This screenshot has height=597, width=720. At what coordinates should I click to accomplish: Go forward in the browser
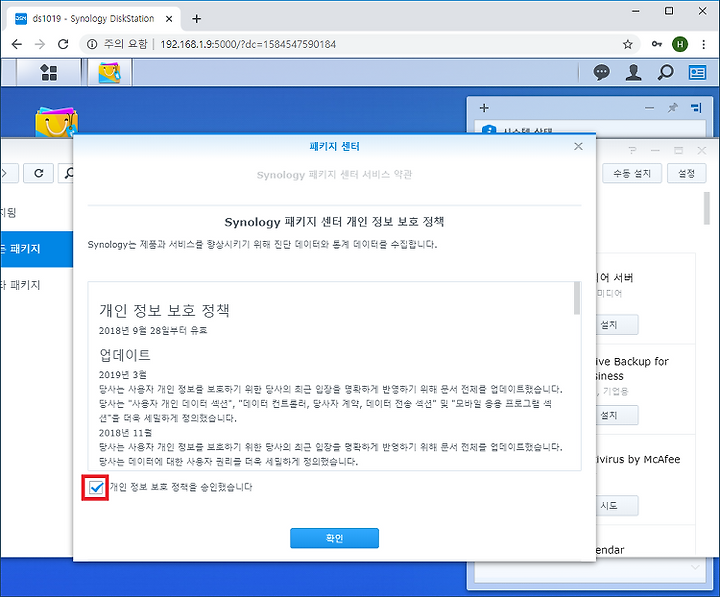click(40, 44)
